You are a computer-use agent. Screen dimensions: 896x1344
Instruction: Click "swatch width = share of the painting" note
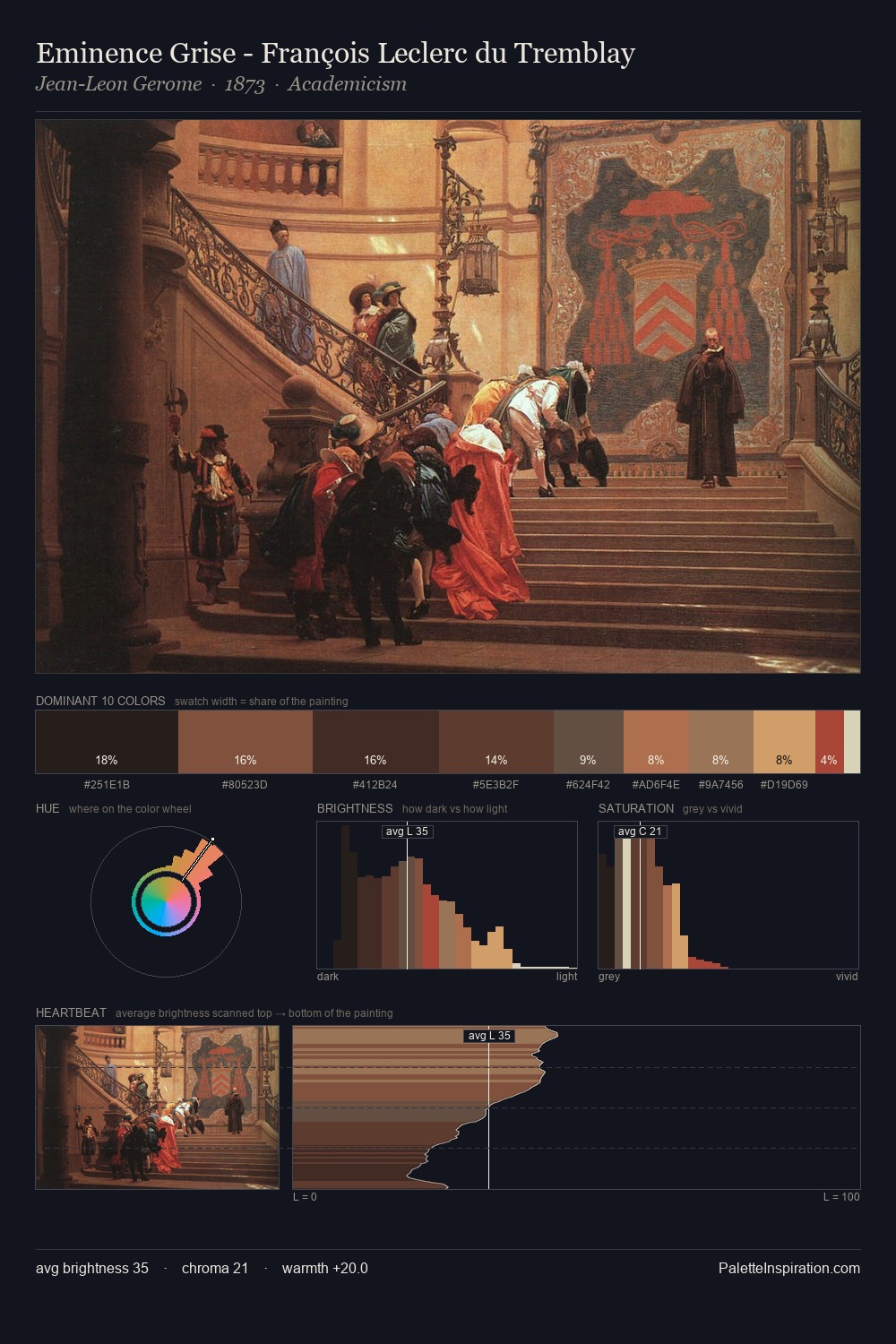262,702
